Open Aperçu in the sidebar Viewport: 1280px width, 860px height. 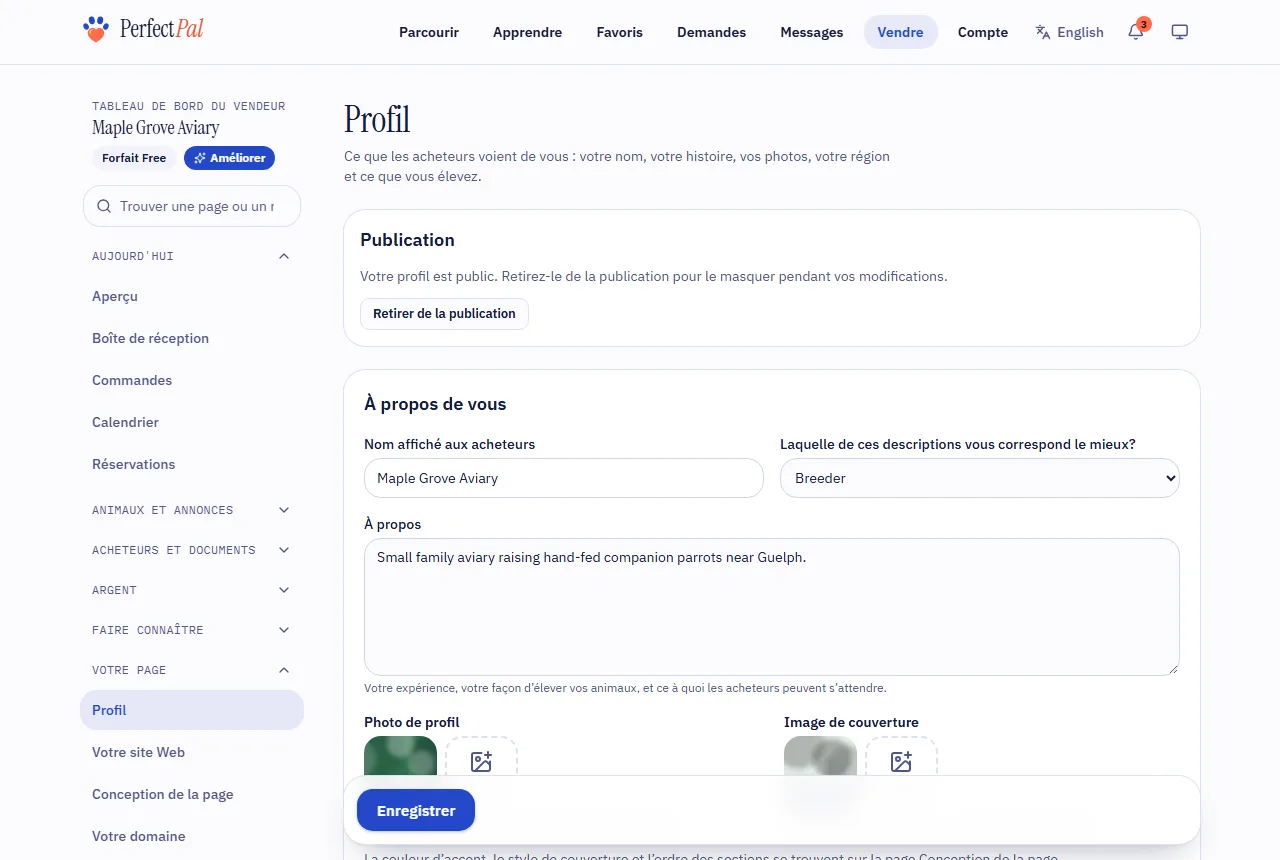(x=192, y=296)
